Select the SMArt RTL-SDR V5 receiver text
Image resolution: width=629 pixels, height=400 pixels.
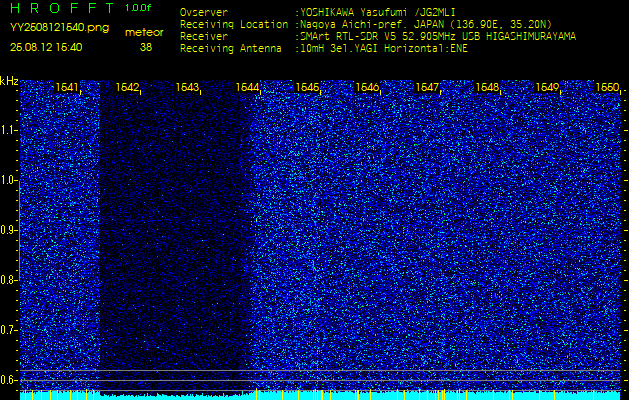click(438, 37)
